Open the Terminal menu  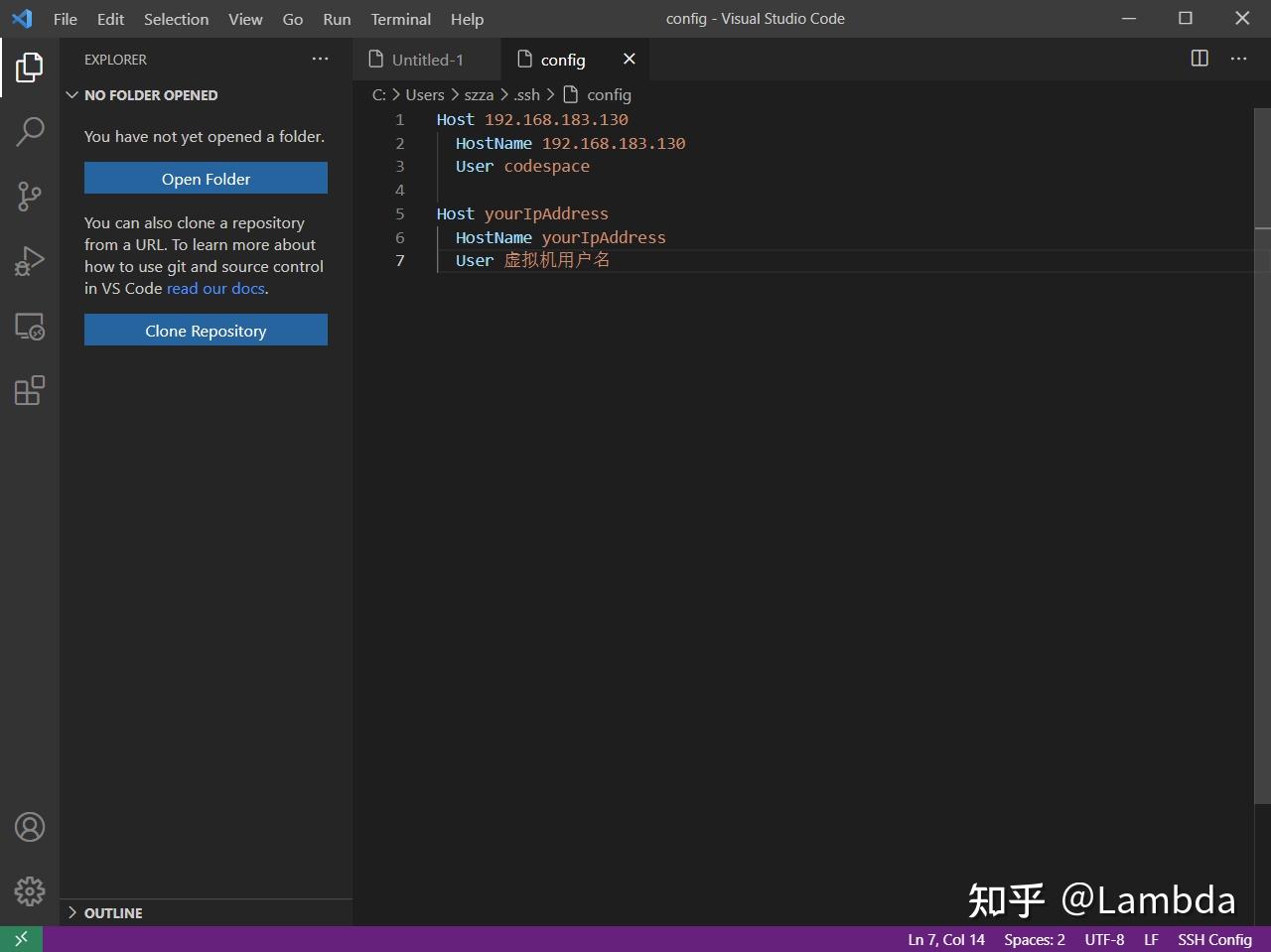click(400, 19)
